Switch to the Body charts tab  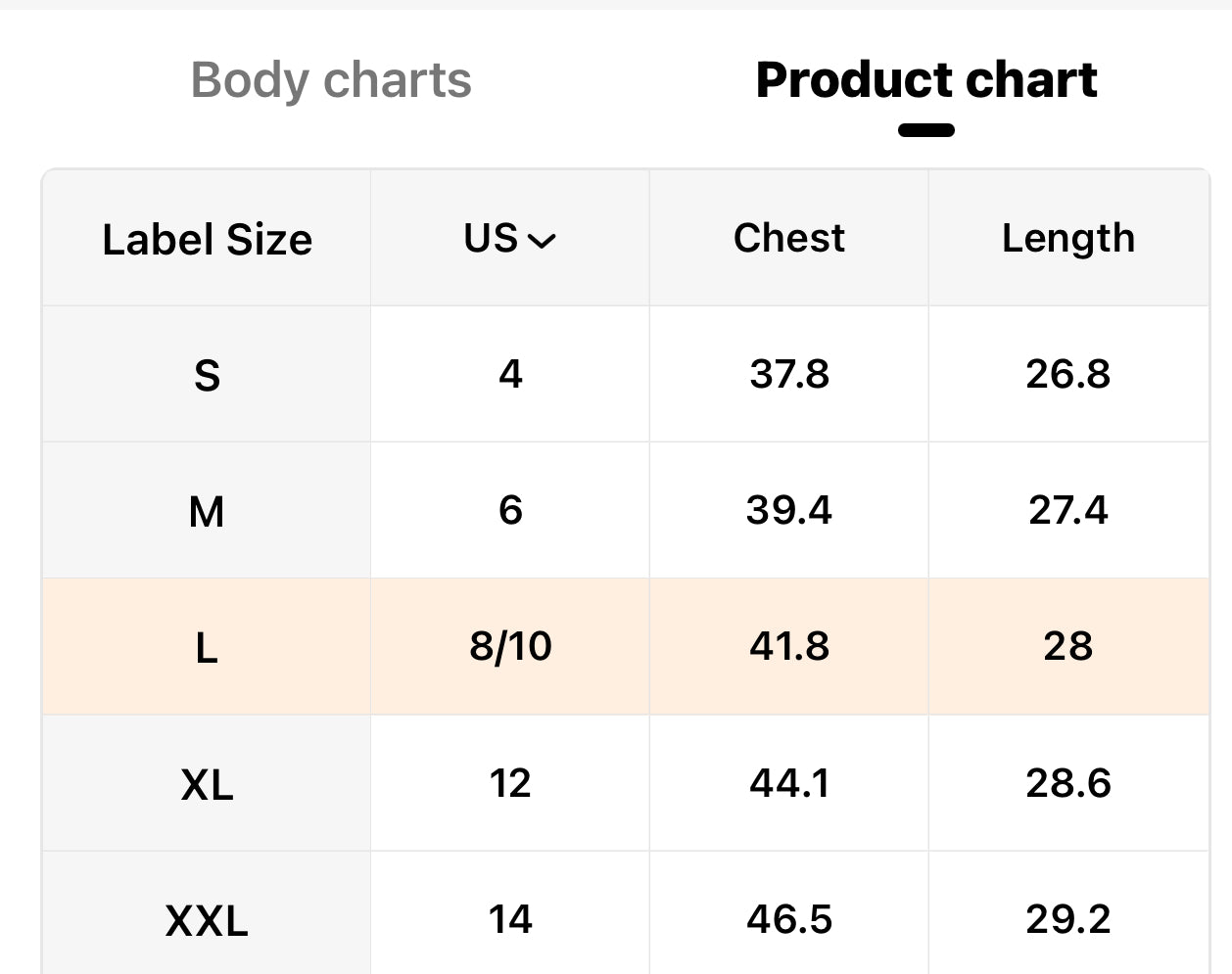(x=331, y=80)
